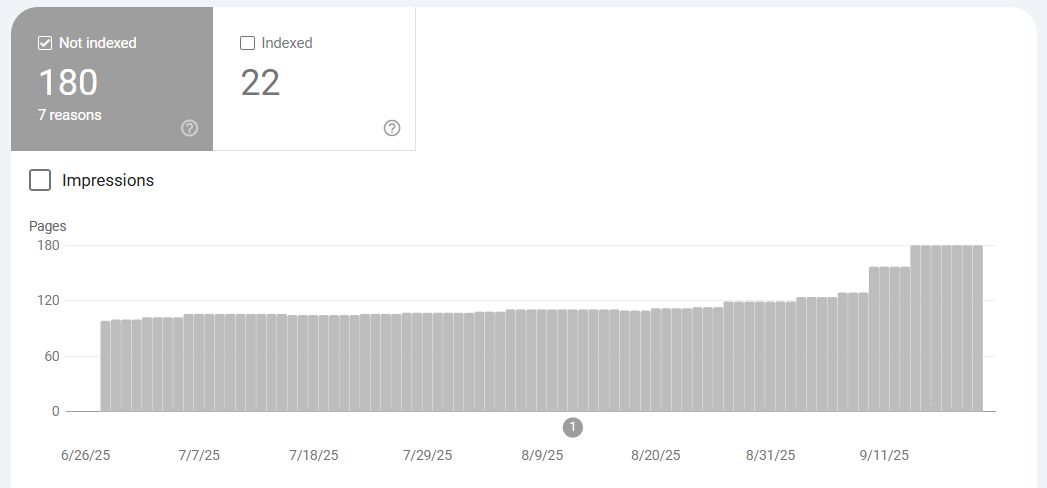
Task: Click the bar above the 8/9/25 label
Action: coord(541,360)
